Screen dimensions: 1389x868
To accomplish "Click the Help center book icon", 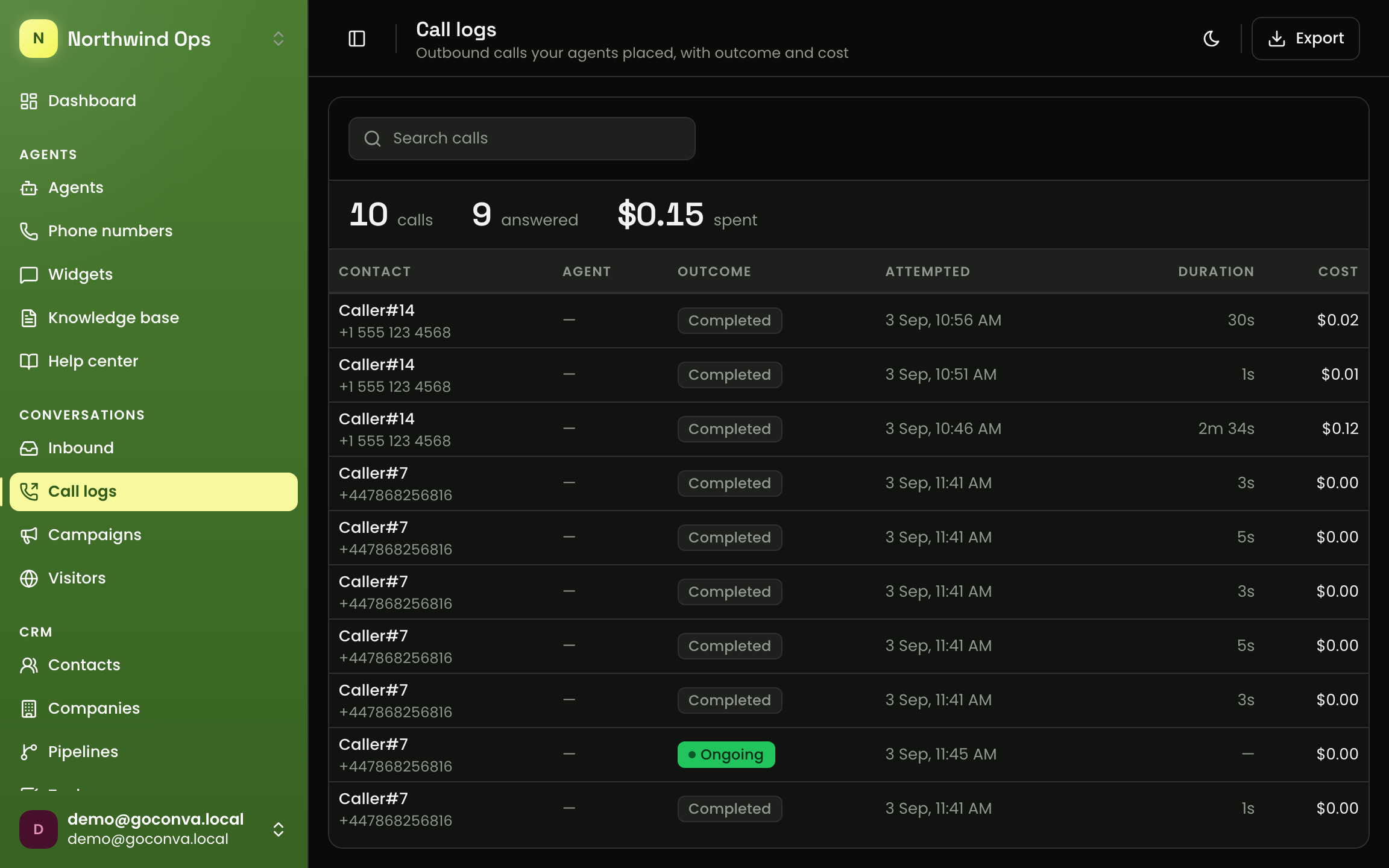I will point(29,361).
